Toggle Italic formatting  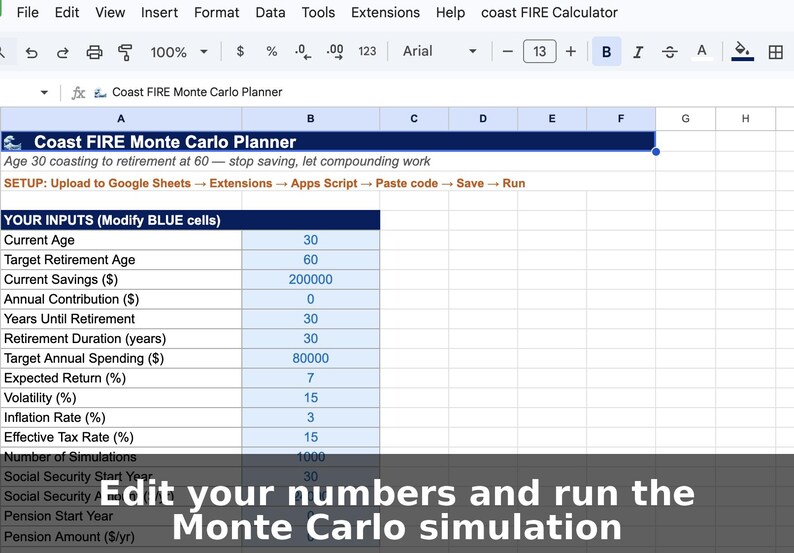point(638,52)
